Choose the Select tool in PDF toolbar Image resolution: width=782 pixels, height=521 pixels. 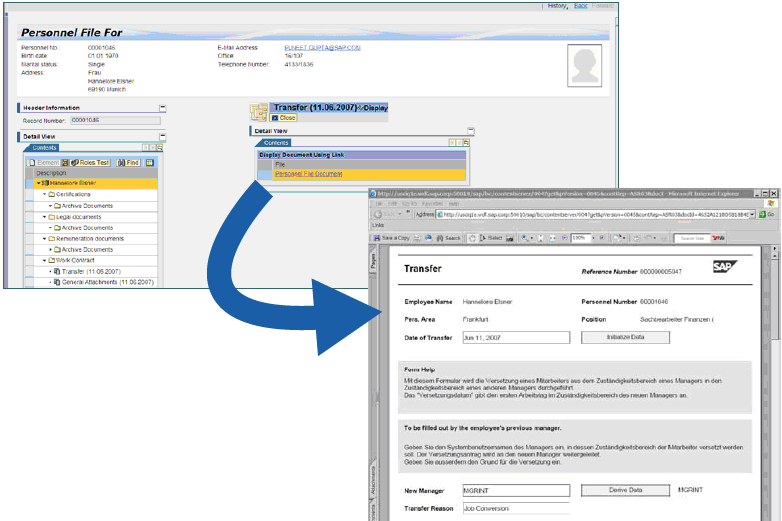[491, 238]
